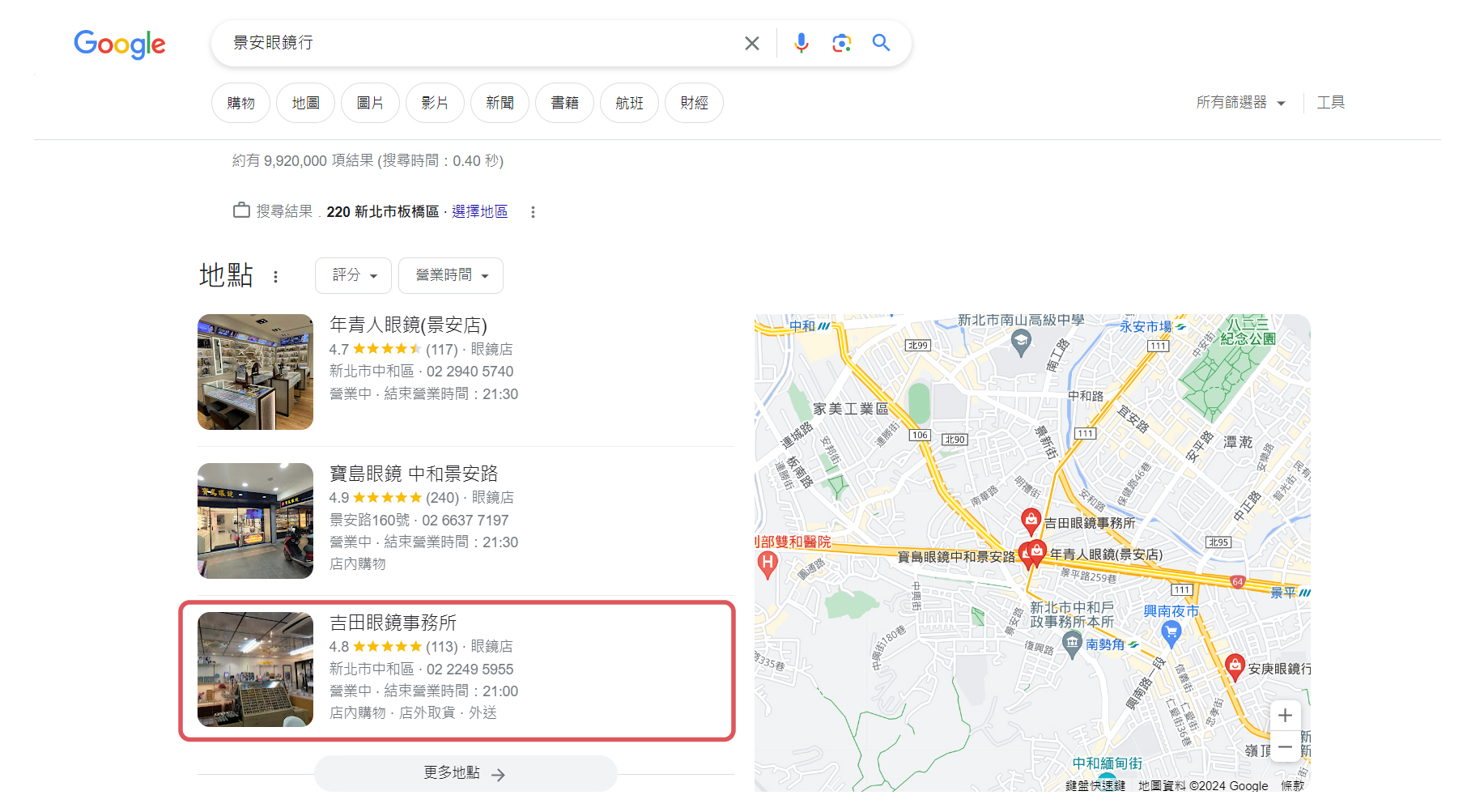This screenshot has width=1467, height=812.
Task: Click the red pin for 吉田眼鏡事務所 on map
Action: coord(1031,521)
